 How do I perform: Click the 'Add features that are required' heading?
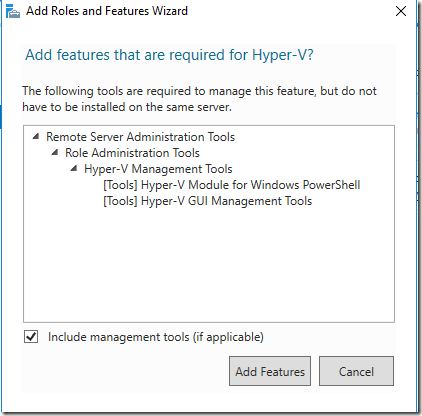click(x=169, y=55)
